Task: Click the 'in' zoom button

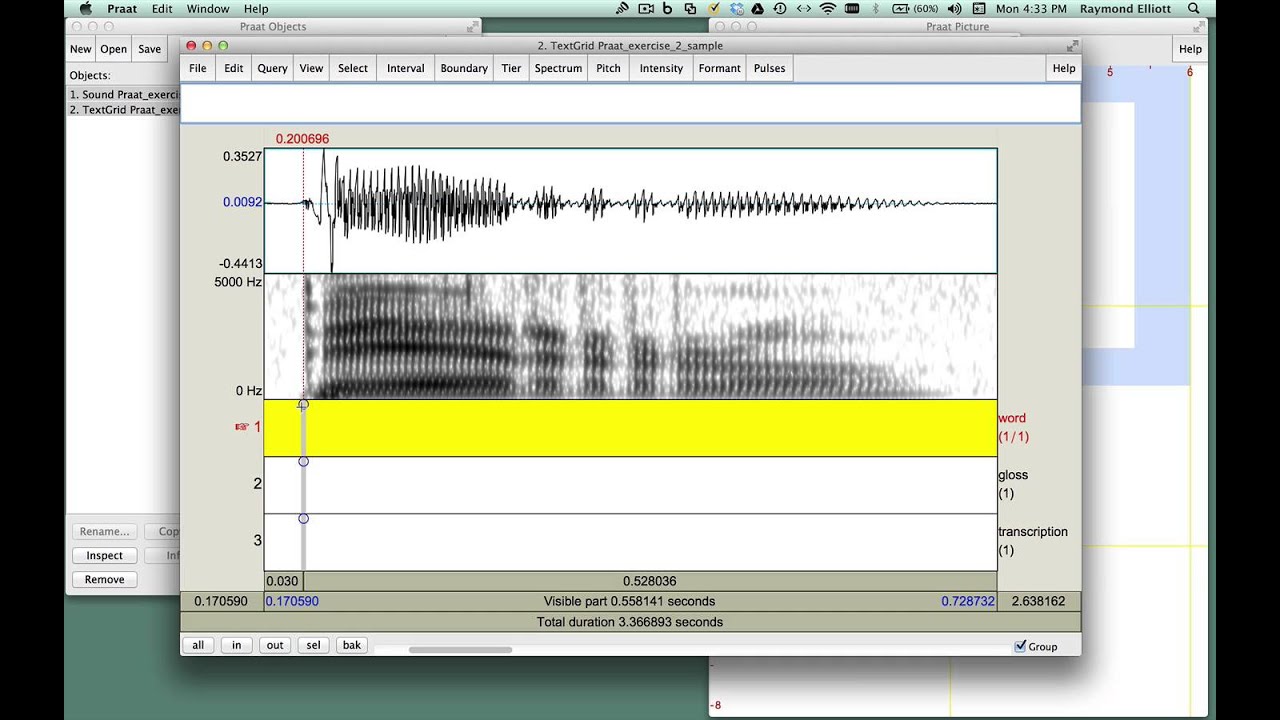Action: [236, 645]
